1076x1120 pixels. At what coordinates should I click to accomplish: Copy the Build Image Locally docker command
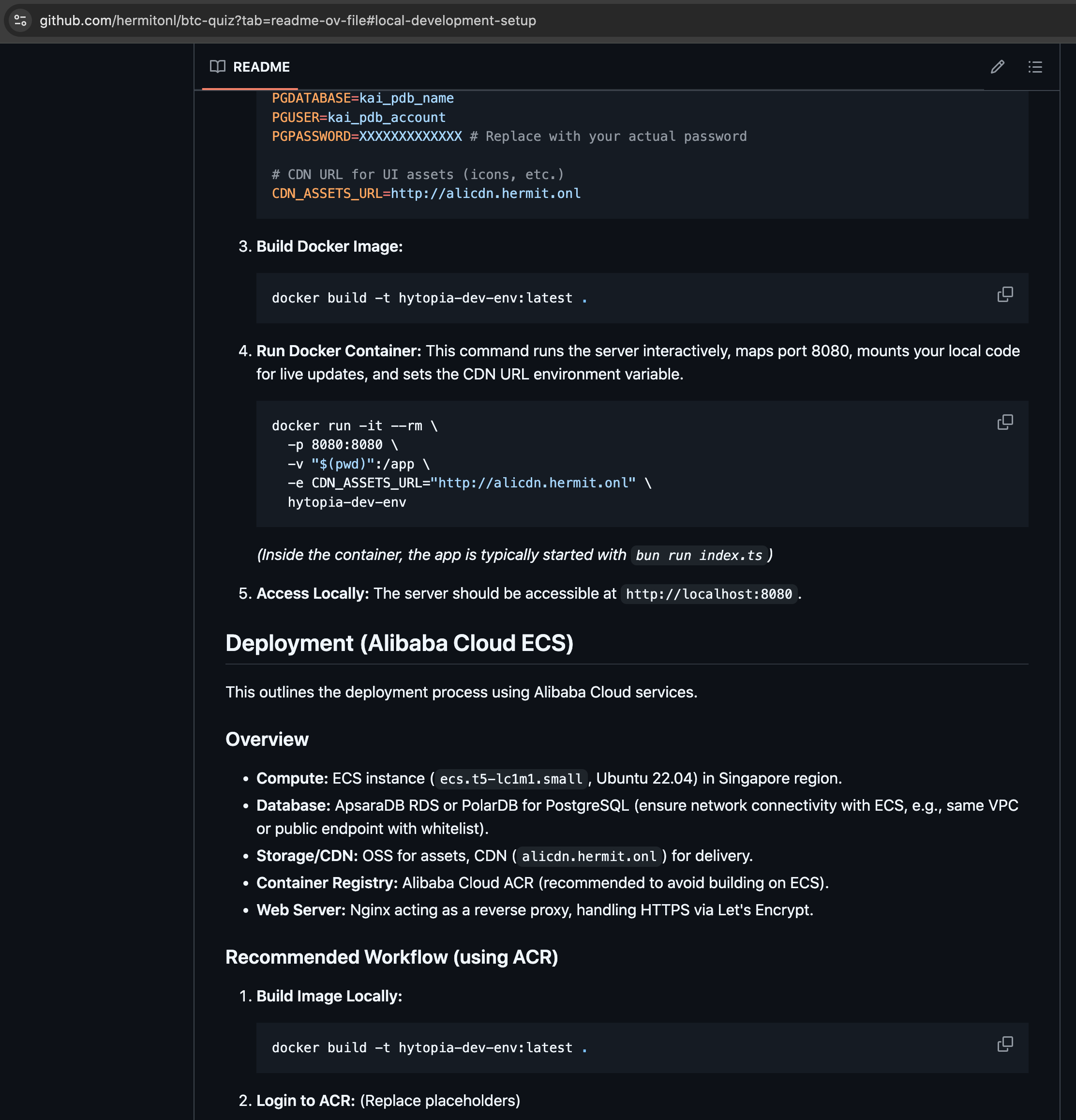(1004, 1044)
